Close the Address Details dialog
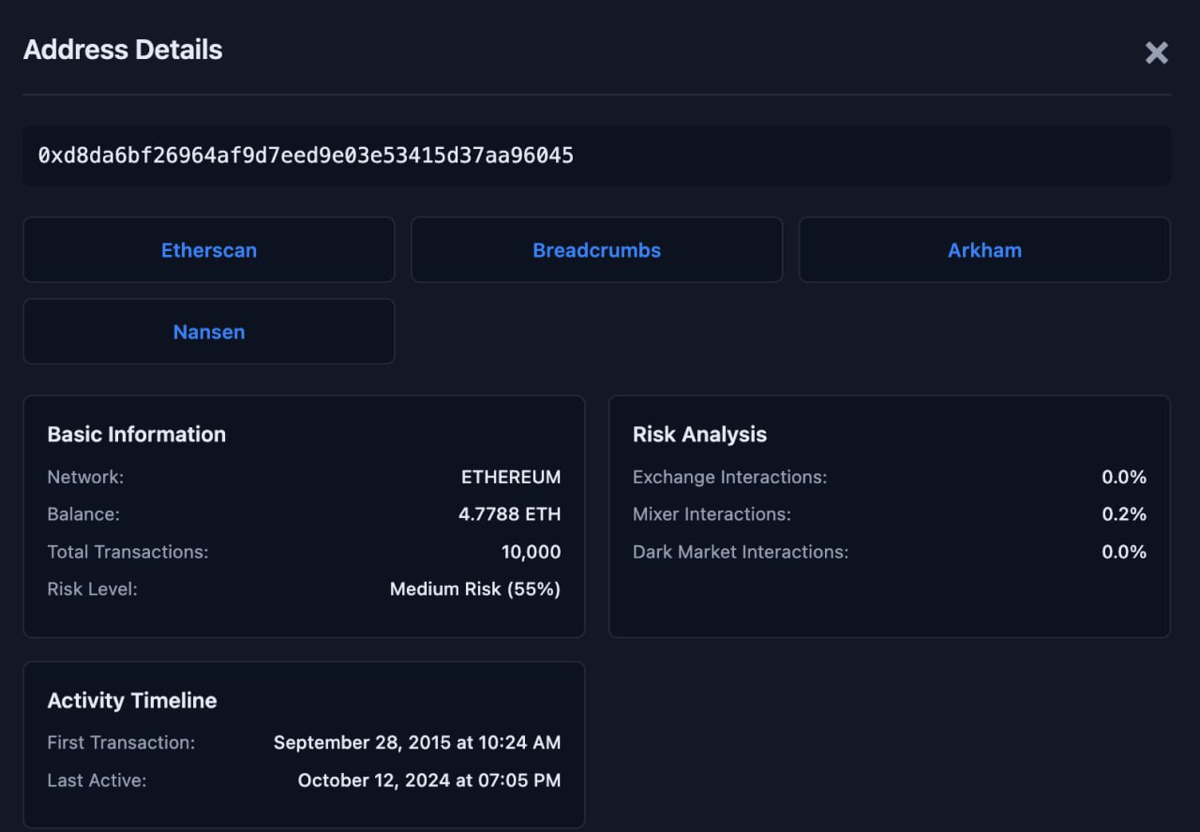Screen dimensions: 1200x832 (1156, 53)
